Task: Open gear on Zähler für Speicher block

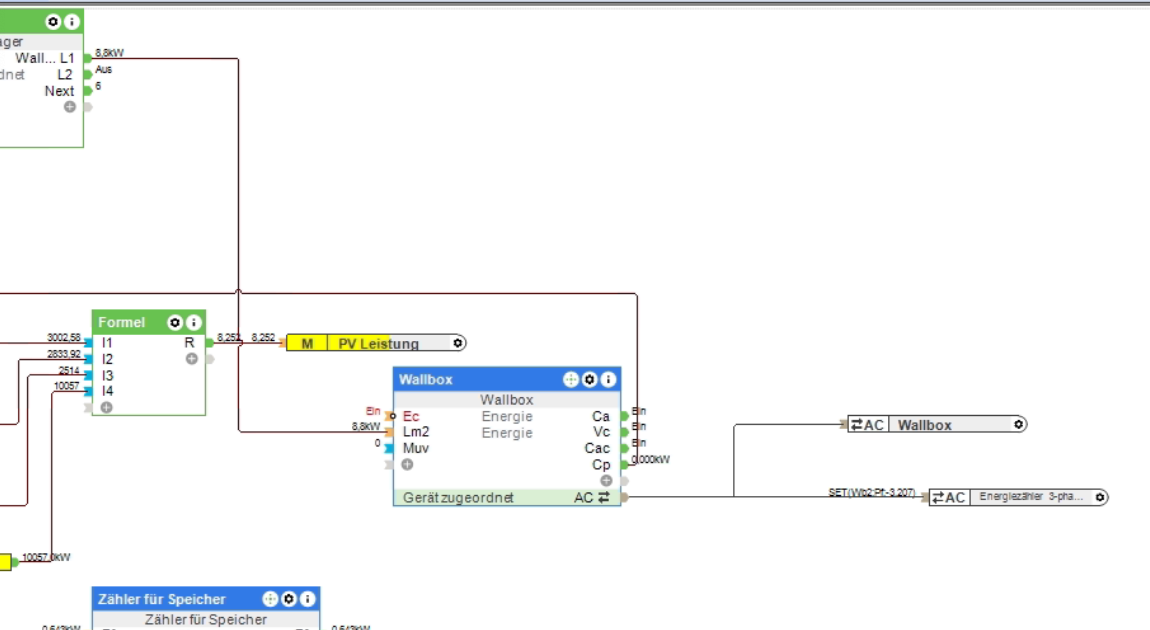Action: (x=289, y=598)
